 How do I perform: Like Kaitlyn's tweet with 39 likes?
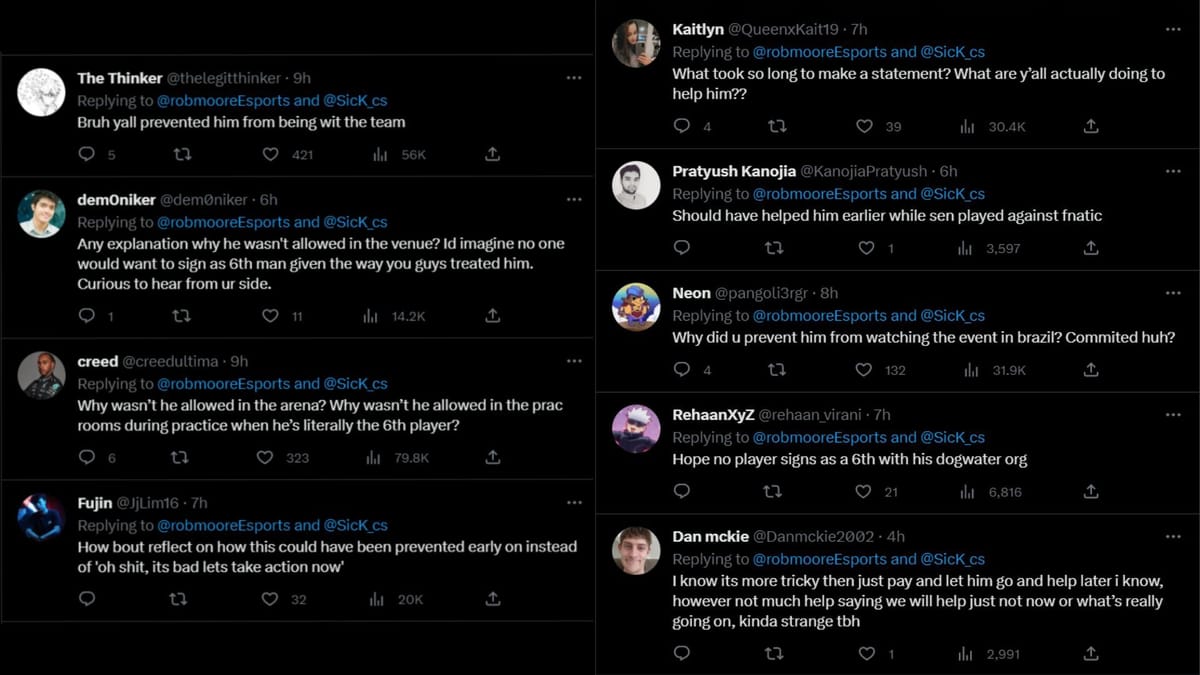[x=864, y=126]
